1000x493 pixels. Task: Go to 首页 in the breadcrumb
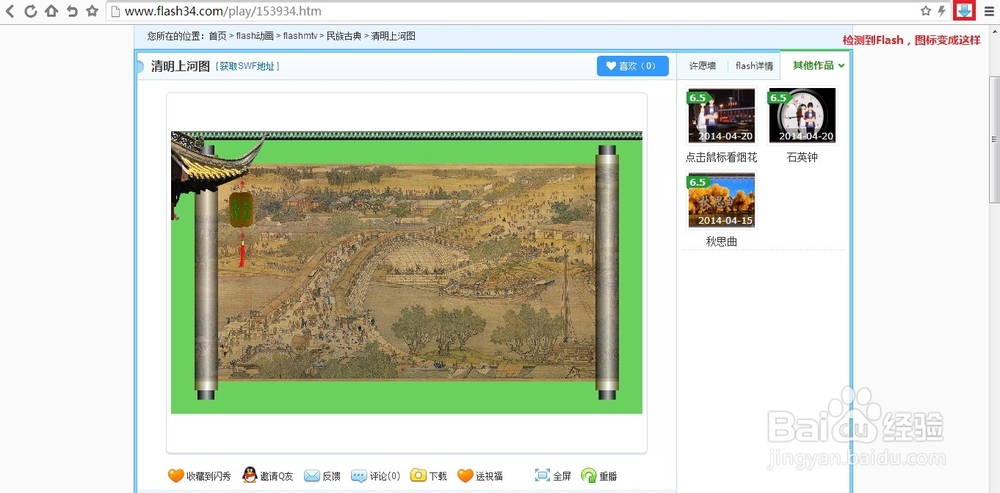pos(217,36)
